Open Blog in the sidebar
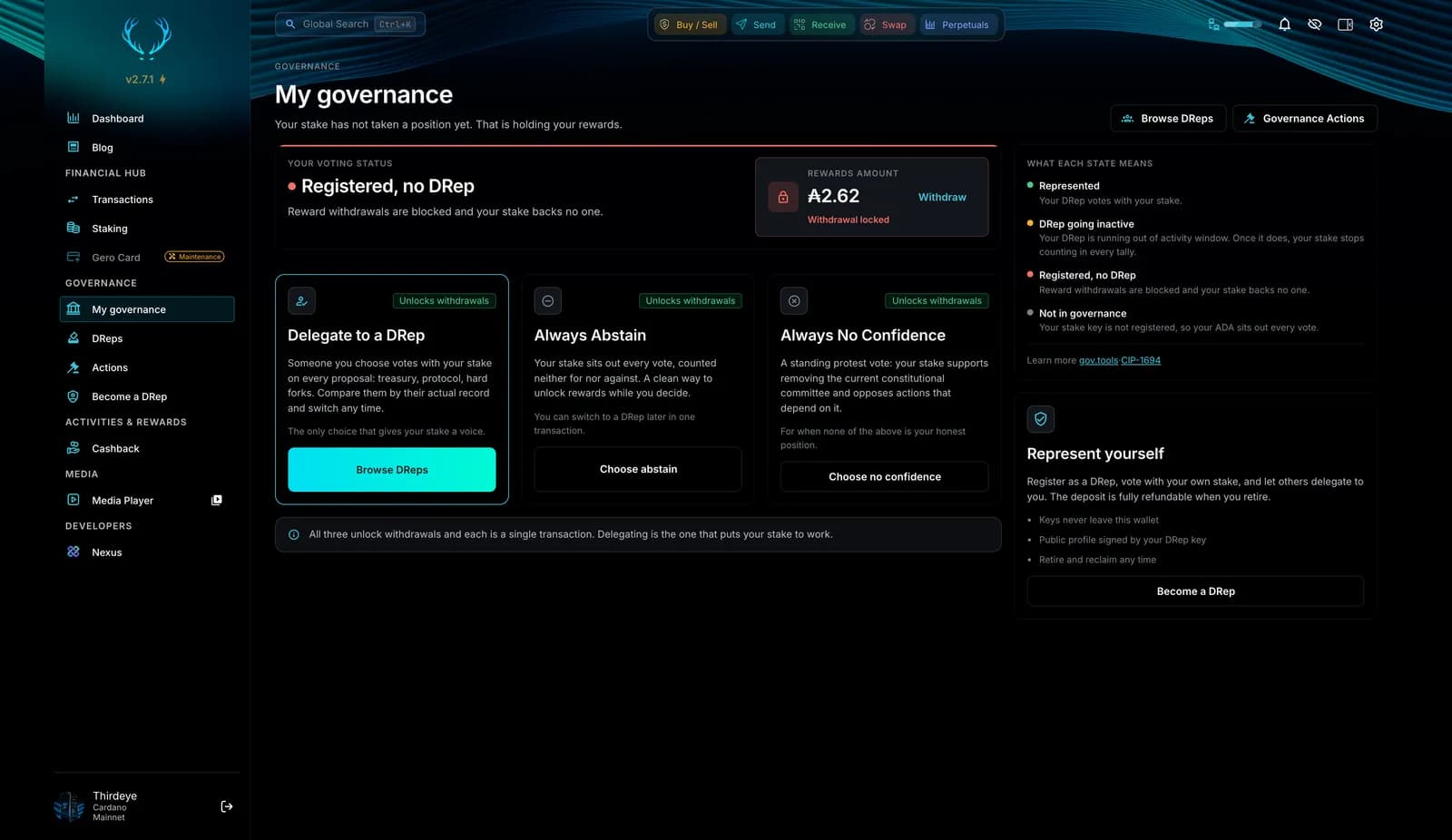 click(x=147, y=148)
